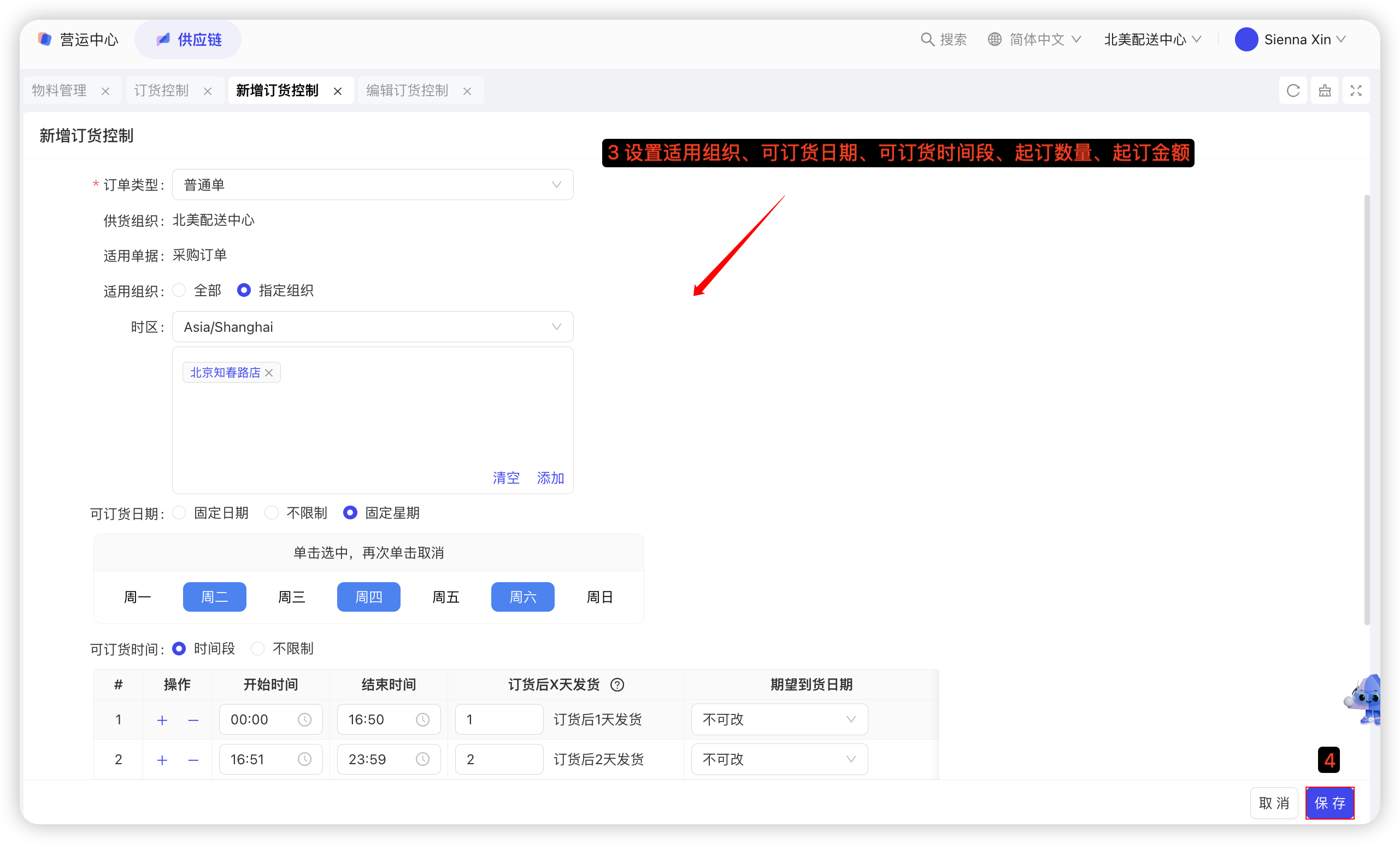The image size is (1400, 844).
Task: Switch to the 订货控制 tab
Action: pos(161,90)
